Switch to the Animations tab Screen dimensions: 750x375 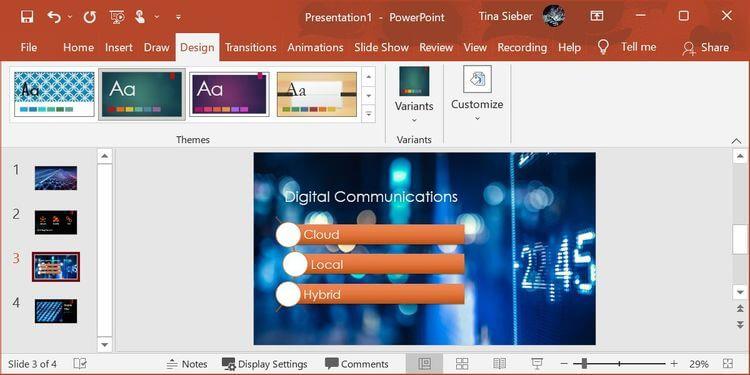point(315,47)
